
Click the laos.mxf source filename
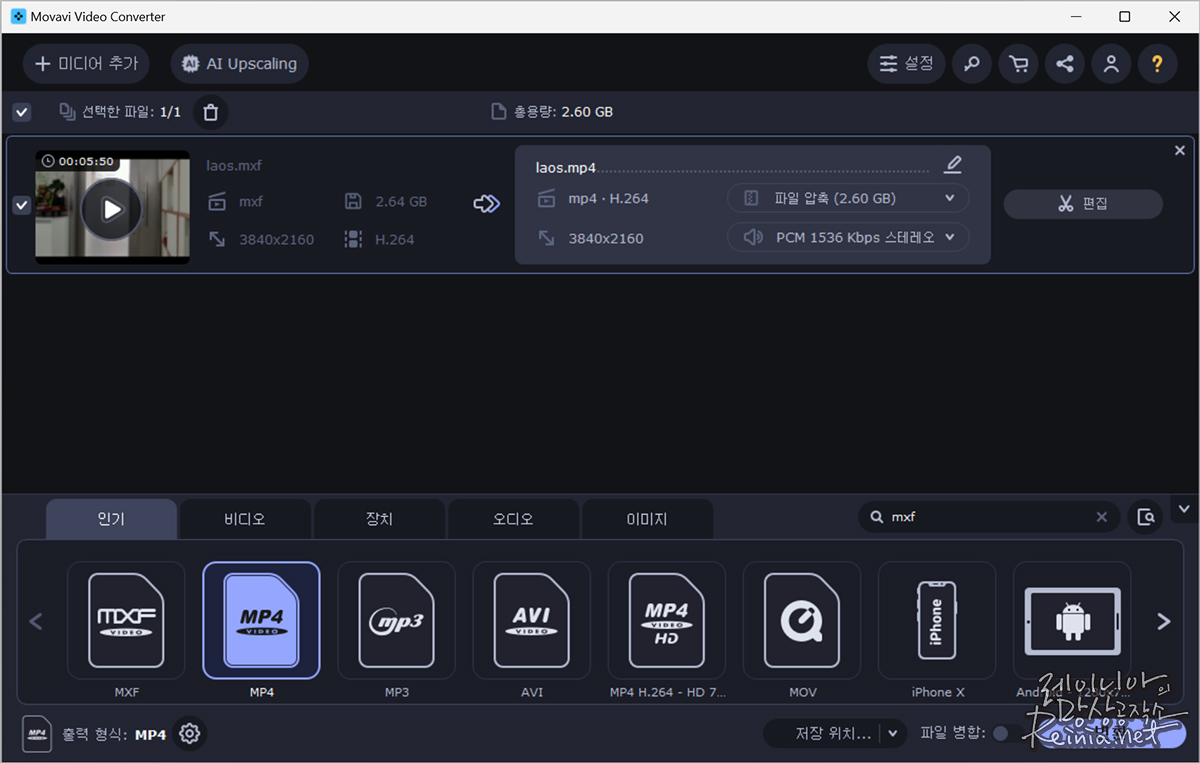[x=234, y=165]
